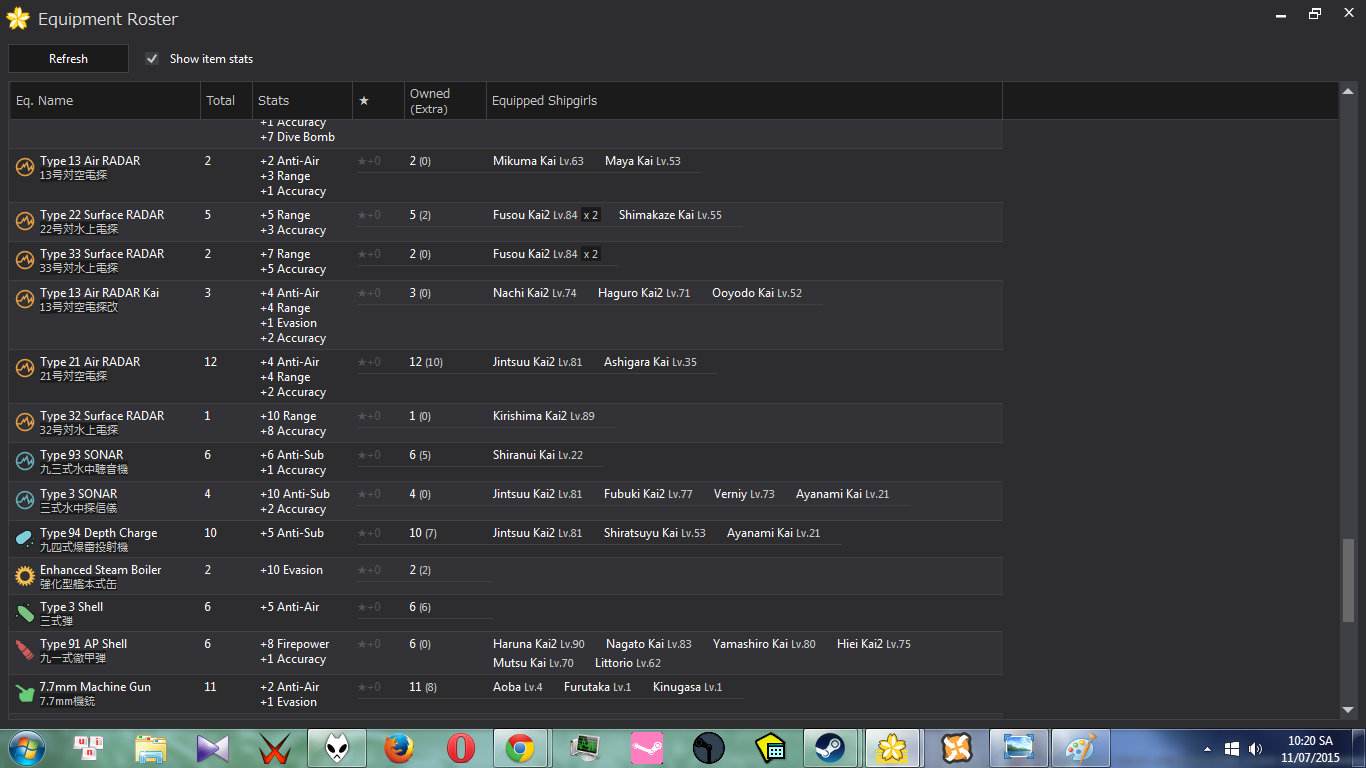Viewport: 1366px width, 768px height.
Task: Select the Type 13 Air RADAR name
Action: (90, 161)
